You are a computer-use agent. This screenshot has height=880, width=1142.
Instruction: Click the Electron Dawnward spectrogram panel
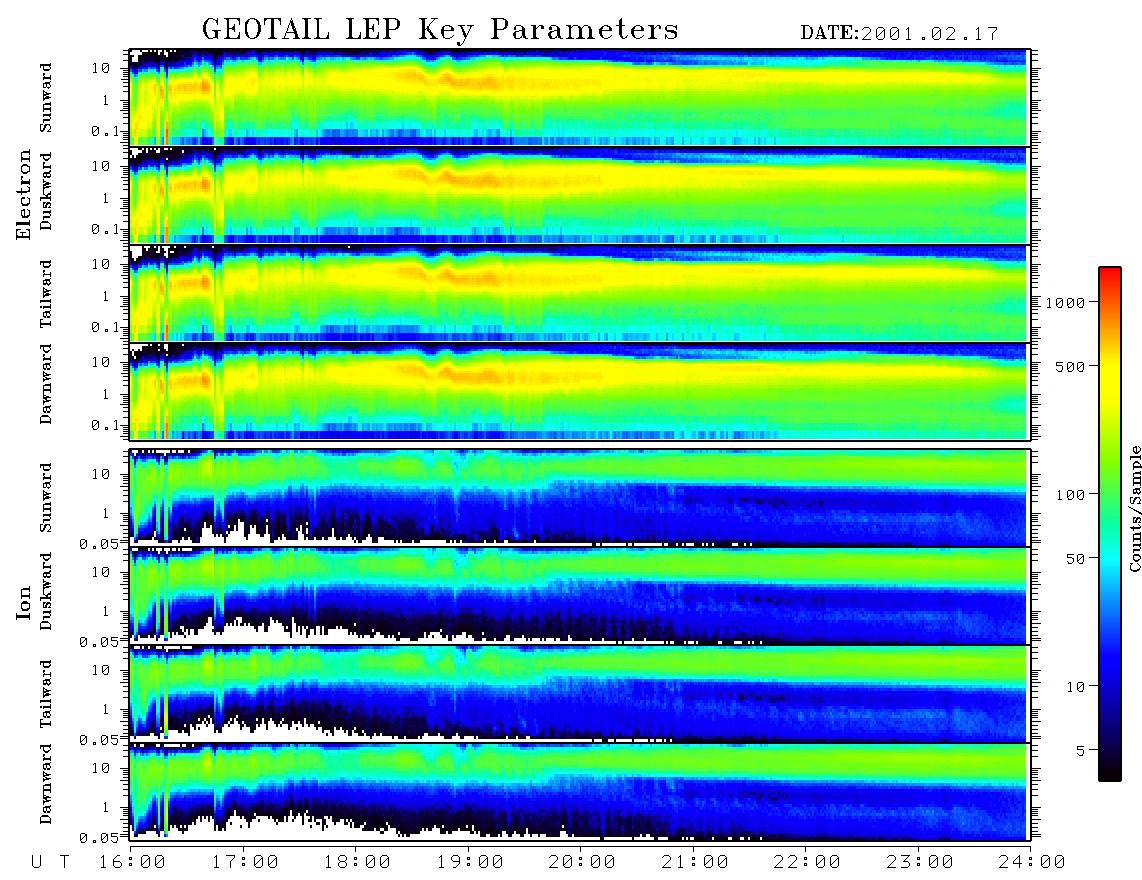pos(579,391)
